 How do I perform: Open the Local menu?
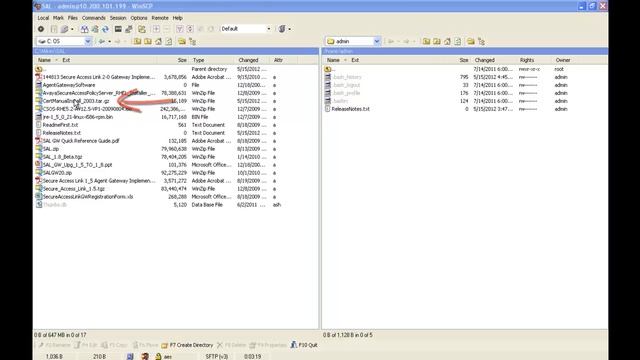(43, 18)
